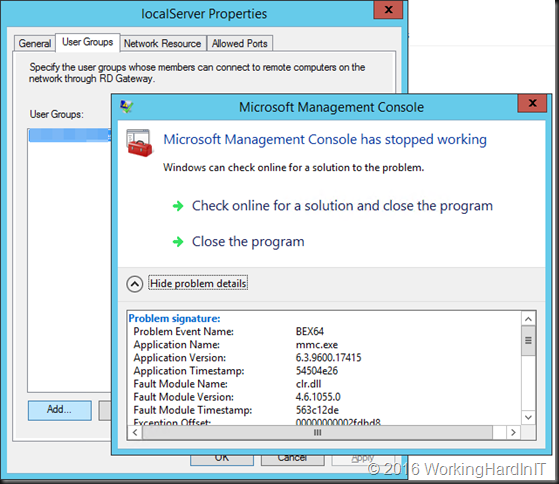
Task: Click the horizontal scroll right arrow
Action: [x=513, y=432]
